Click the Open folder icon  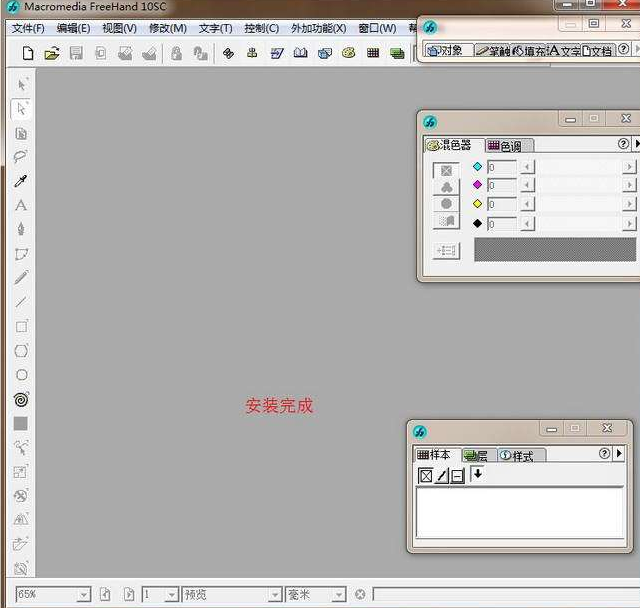52,53
